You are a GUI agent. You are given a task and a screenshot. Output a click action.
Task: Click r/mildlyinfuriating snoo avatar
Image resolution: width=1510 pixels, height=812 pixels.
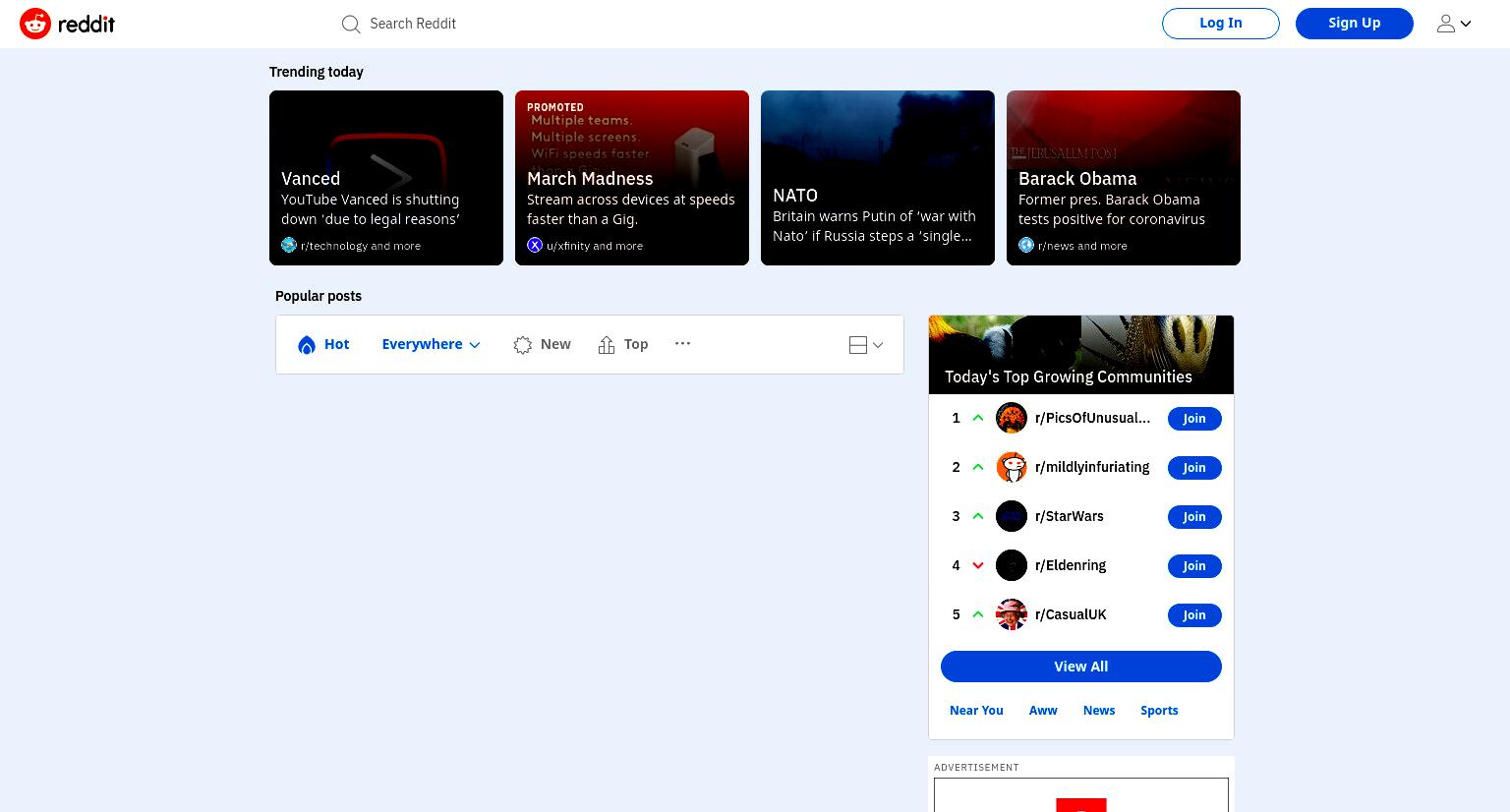coord(1012,467)
